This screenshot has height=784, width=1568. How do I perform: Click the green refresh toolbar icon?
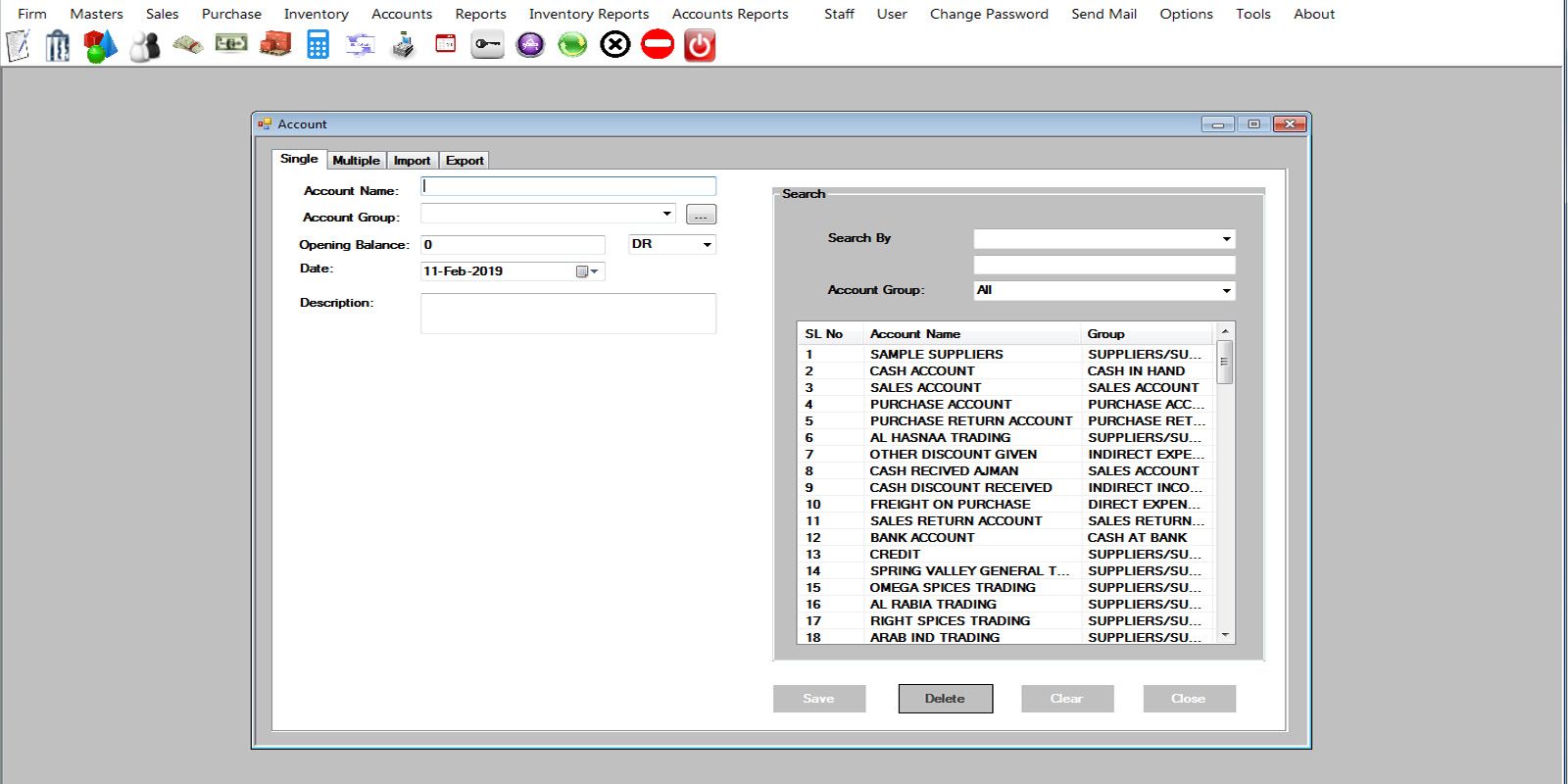coord(572,45)
